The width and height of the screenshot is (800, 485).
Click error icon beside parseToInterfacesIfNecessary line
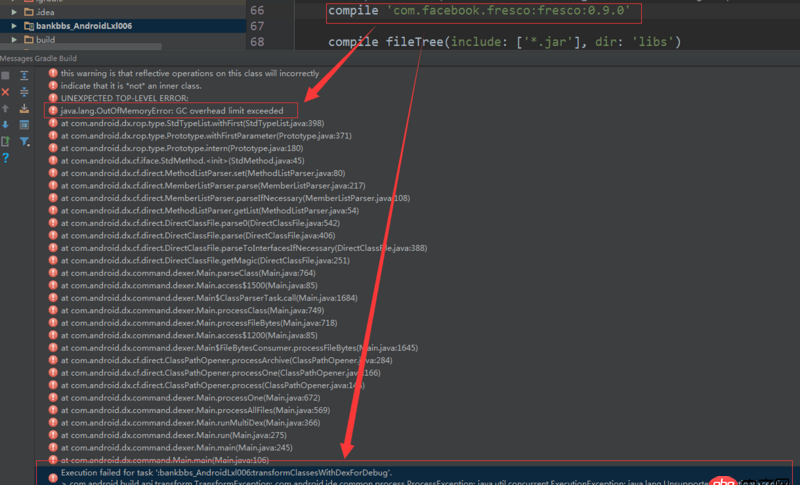(x=53, y=248)
